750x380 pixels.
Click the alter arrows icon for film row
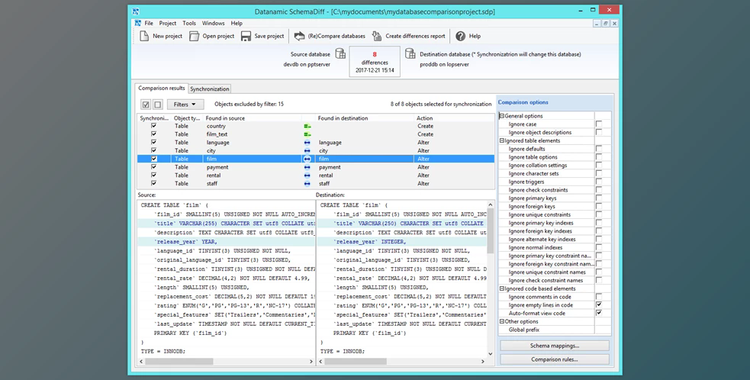(307, 159)
